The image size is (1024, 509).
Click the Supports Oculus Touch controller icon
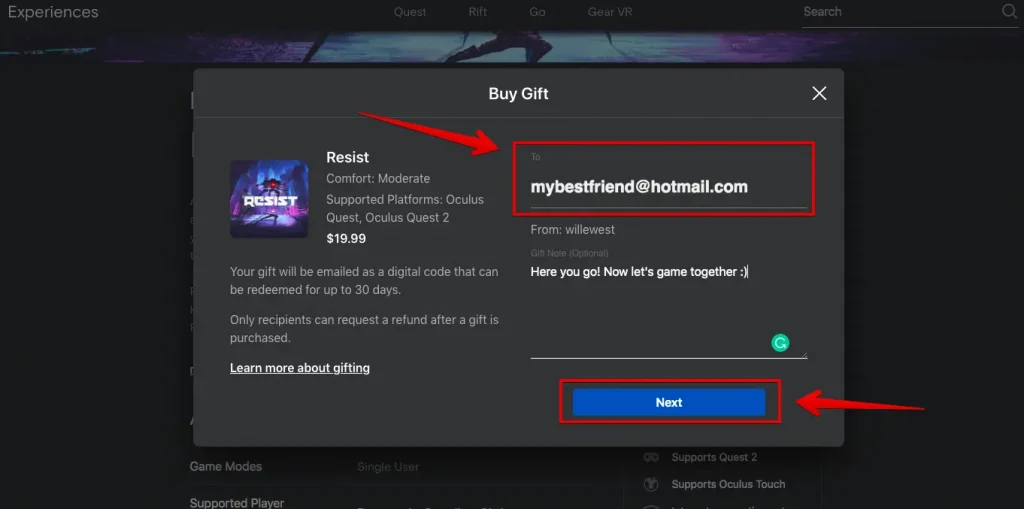pyautogui.click(x=651, y=484)
